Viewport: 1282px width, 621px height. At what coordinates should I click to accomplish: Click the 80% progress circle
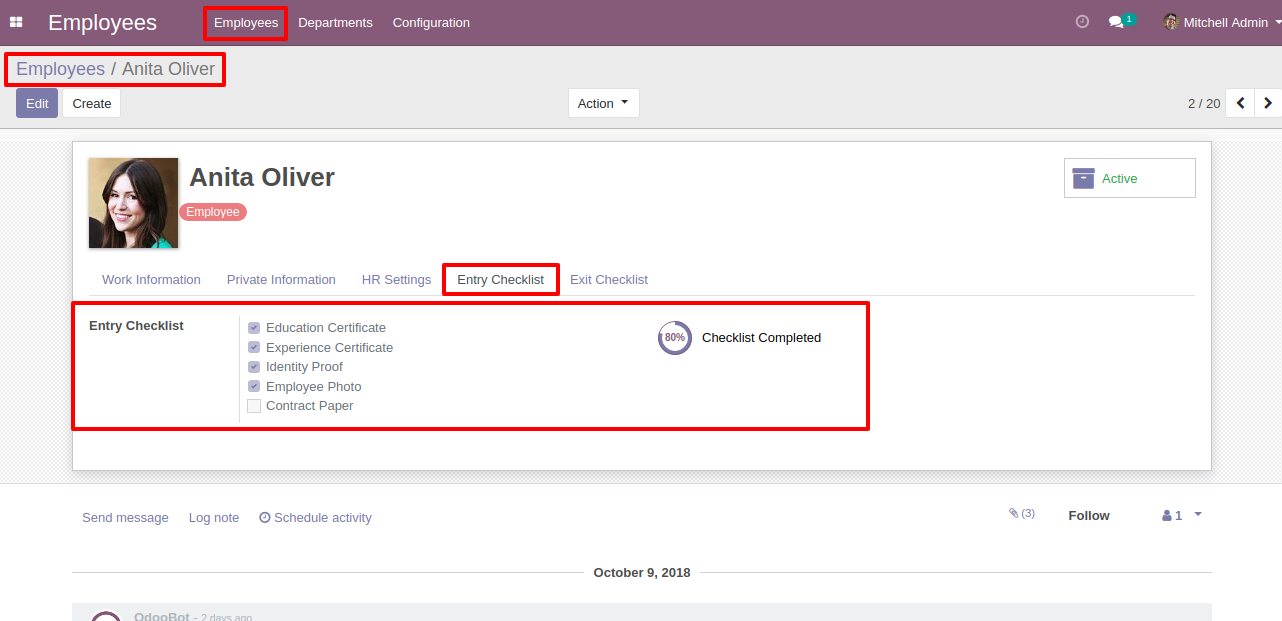click(x=675, y=338)
